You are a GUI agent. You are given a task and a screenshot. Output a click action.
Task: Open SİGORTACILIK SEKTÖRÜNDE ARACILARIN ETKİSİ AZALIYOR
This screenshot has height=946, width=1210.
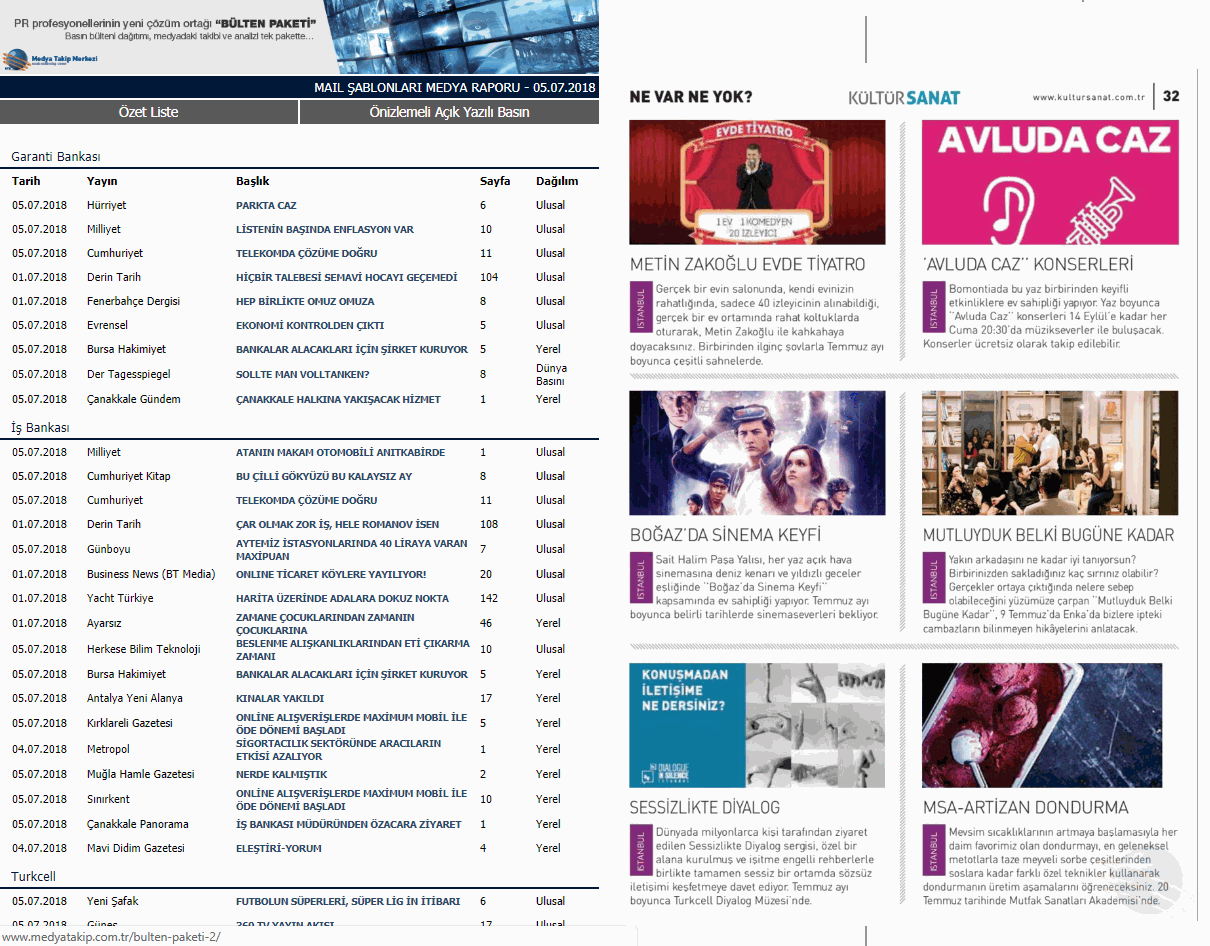338,750
